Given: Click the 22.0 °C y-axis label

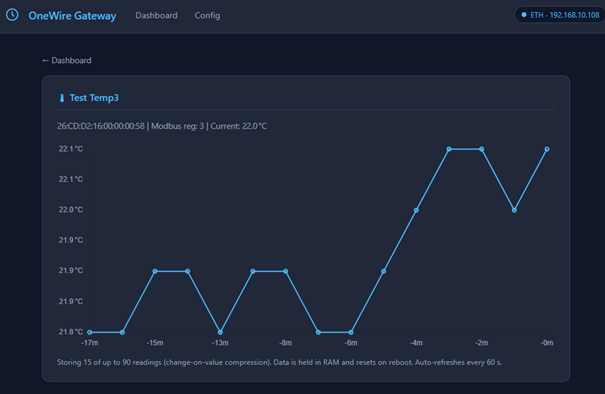Looking at the screenshot, I should point(71,210).
